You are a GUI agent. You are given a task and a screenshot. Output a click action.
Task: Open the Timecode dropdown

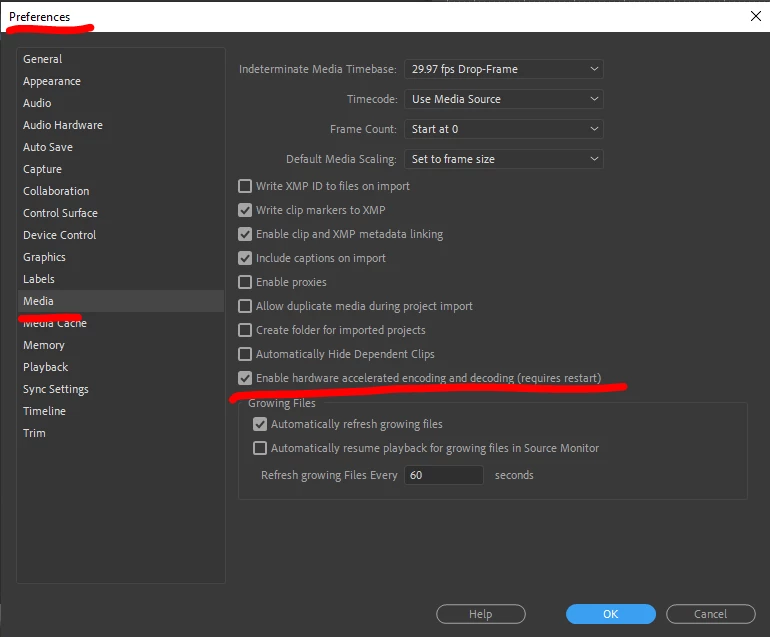[504, 99]
